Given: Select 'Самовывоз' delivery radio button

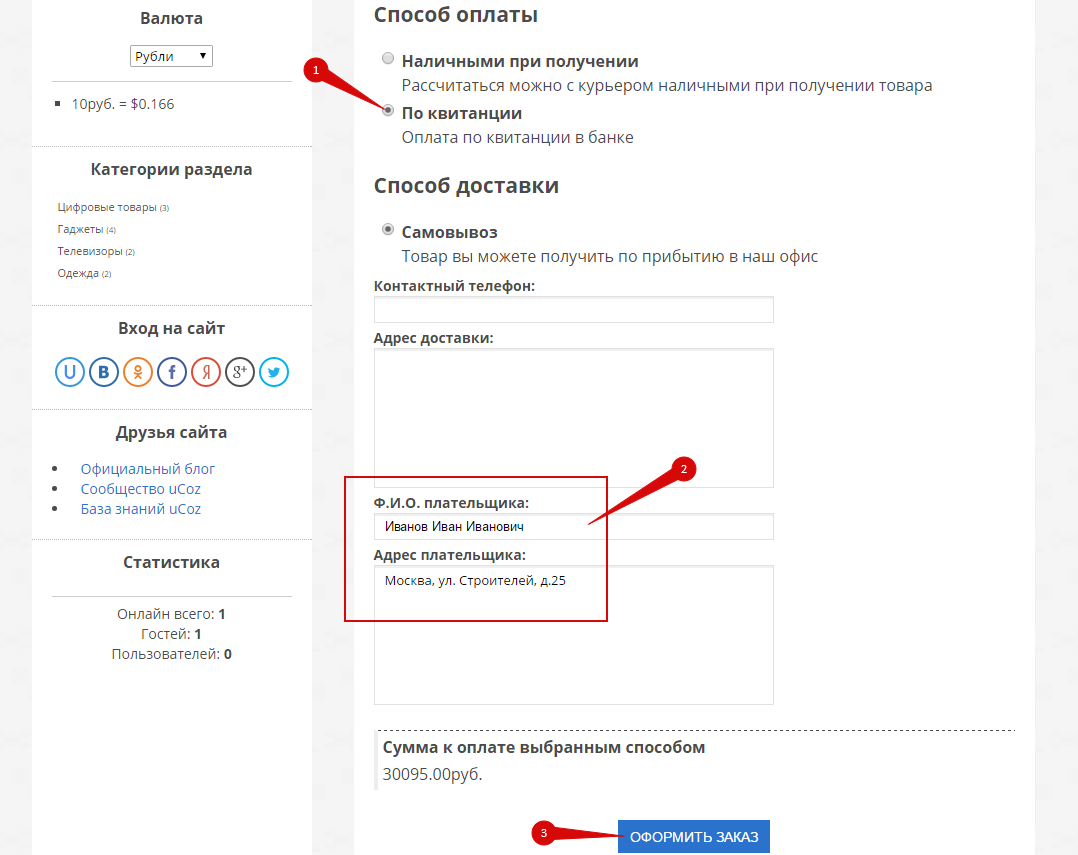Looking at the screenshot, I should tap(388, 230).
